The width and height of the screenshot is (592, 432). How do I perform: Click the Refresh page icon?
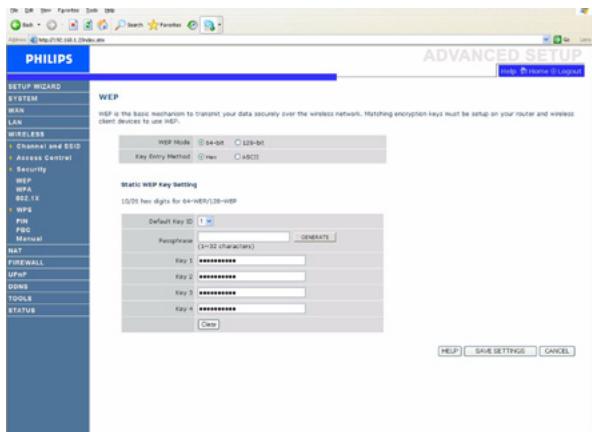coord(88,25)
